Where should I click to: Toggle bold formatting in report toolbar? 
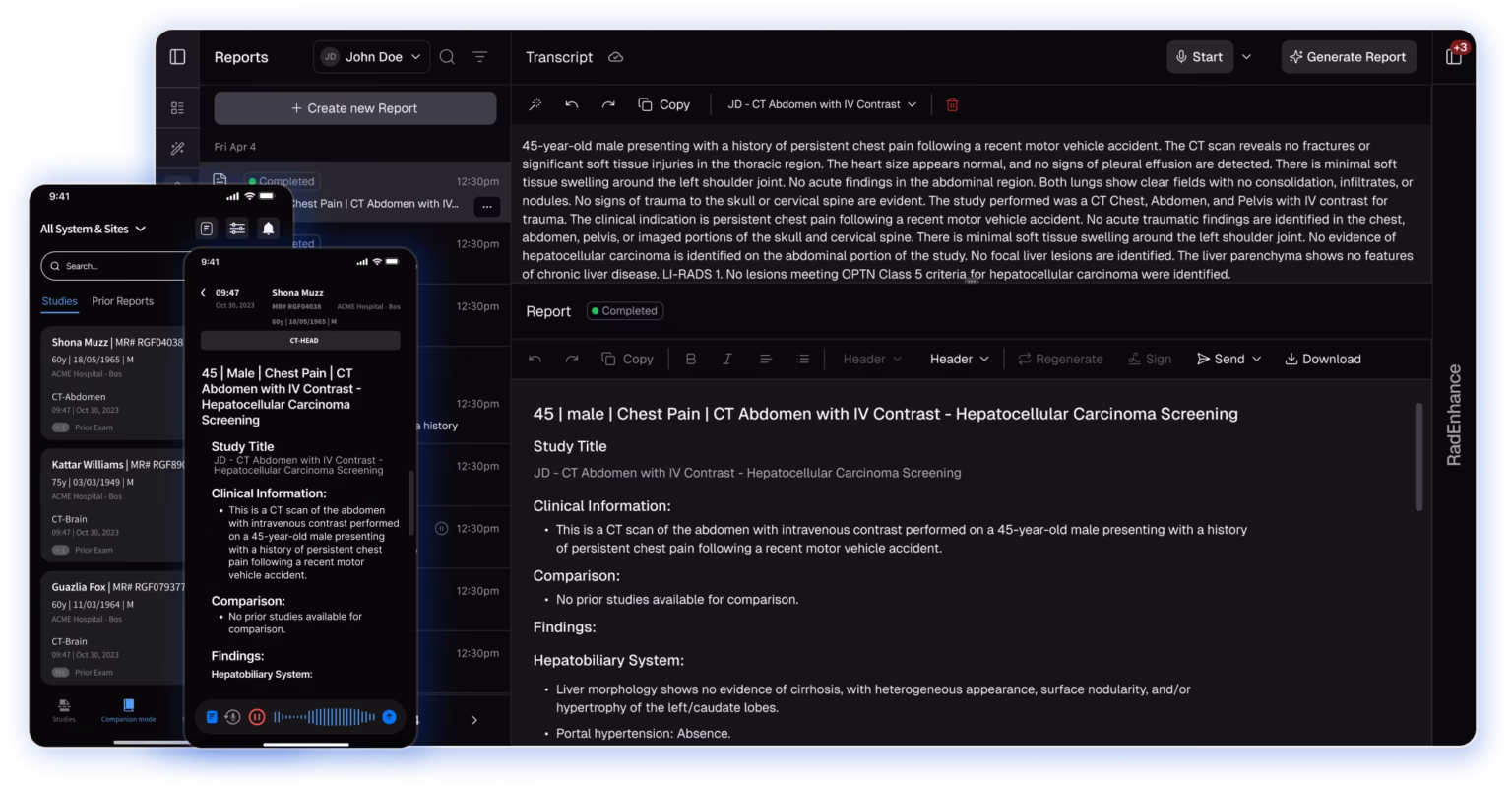click(x=690, y=359)
